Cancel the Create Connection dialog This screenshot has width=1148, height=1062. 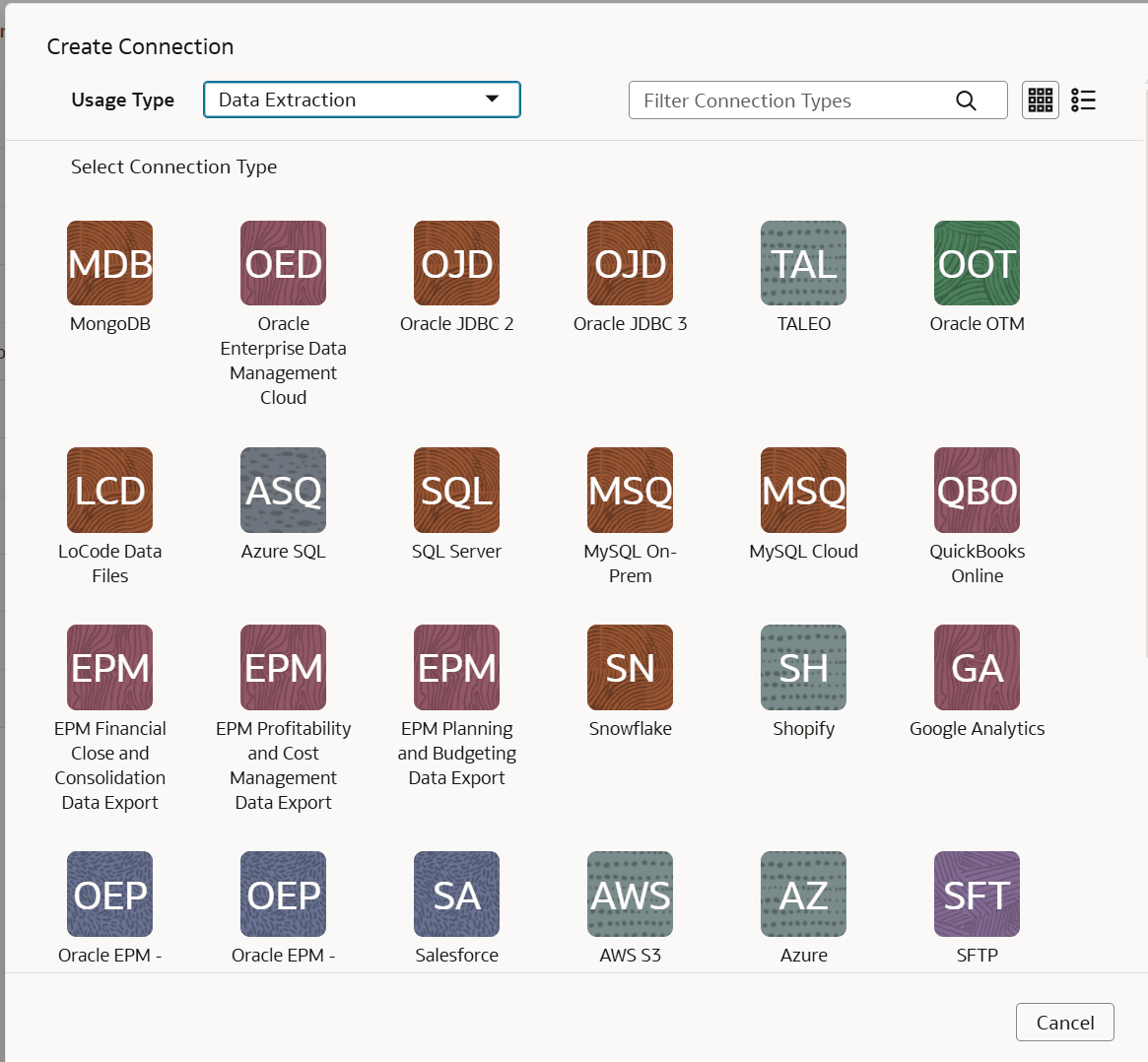point(1064,1022)
